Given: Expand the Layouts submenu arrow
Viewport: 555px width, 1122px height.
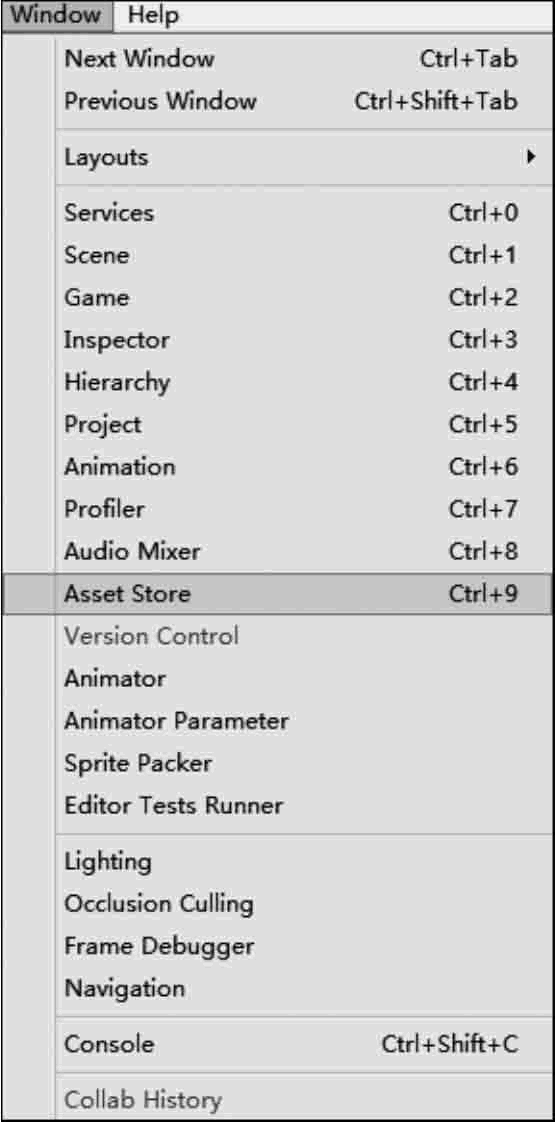Looking at the screenshot, I should (x=530, y=156).
